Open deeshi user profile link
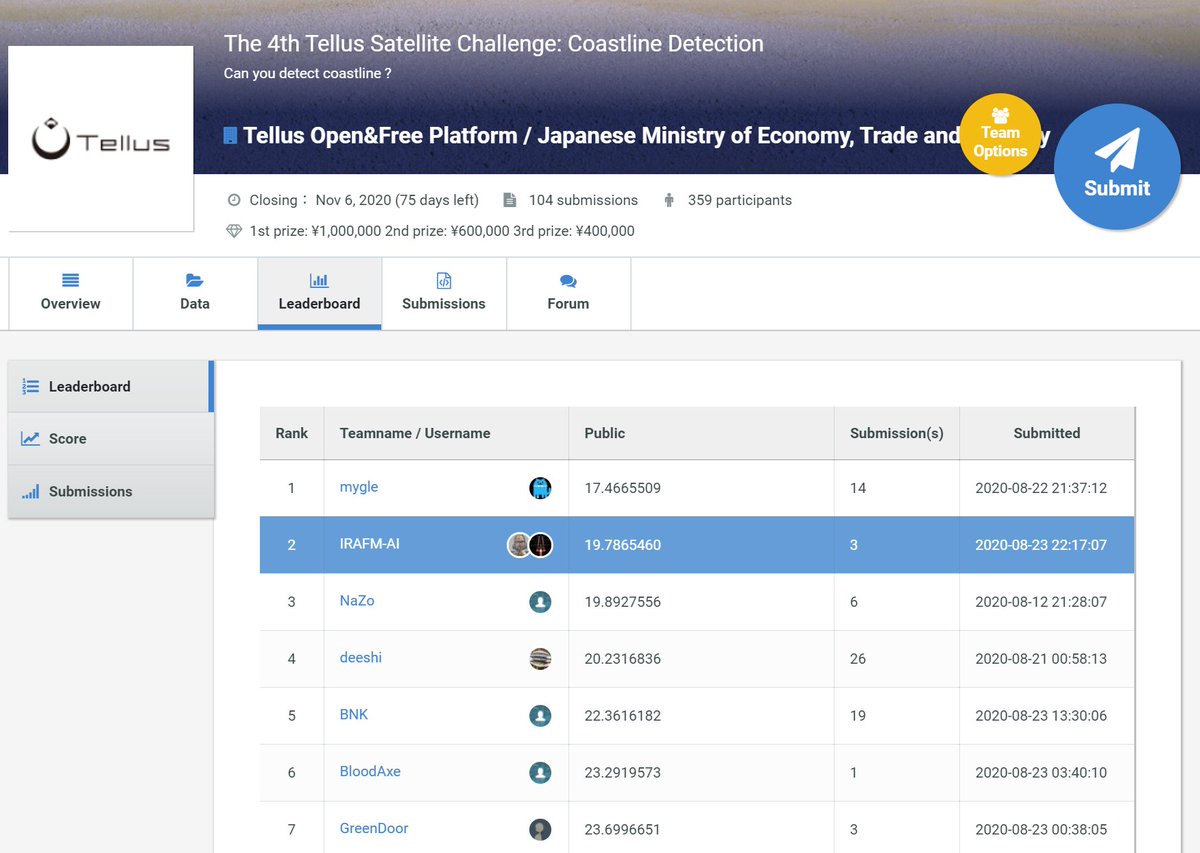This screenshot has height=853, width=1200. (361, 657)
